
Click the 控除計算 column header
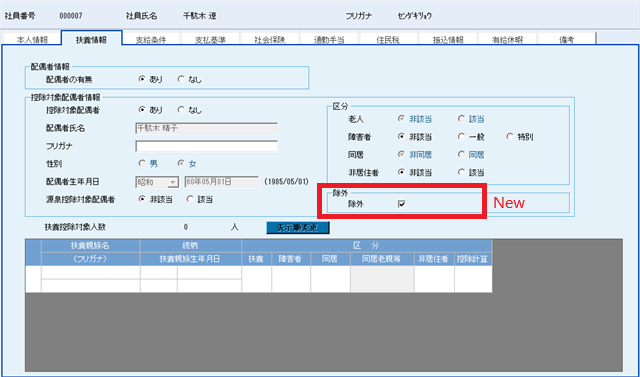[x=473, y=259]
